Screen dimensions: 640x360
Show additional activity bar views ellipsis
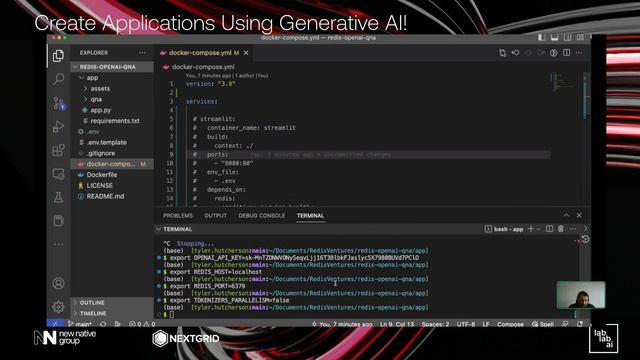click(58, 244)
